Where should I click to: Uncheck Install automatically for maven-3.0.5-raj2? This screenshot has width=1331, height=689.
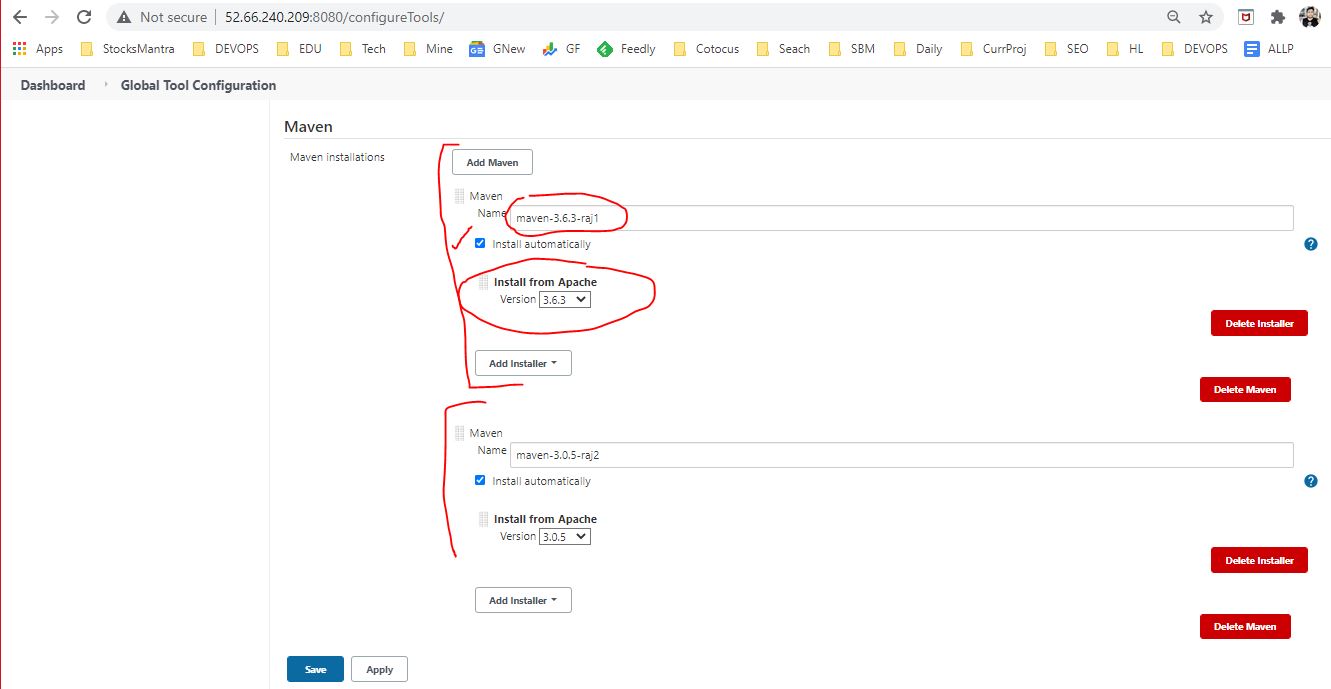click(x=481, y=481)
